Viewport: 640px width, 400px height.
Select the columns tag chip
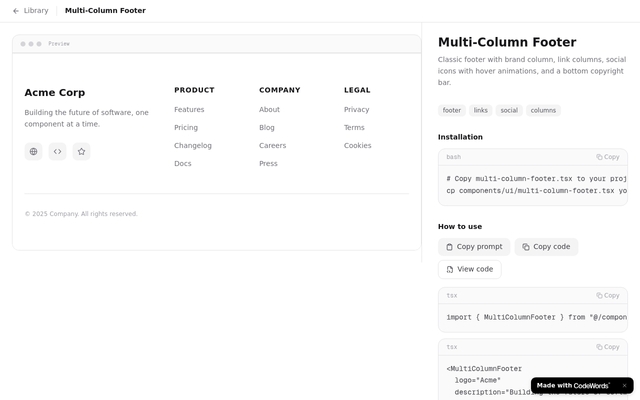[x=543, y=110]
